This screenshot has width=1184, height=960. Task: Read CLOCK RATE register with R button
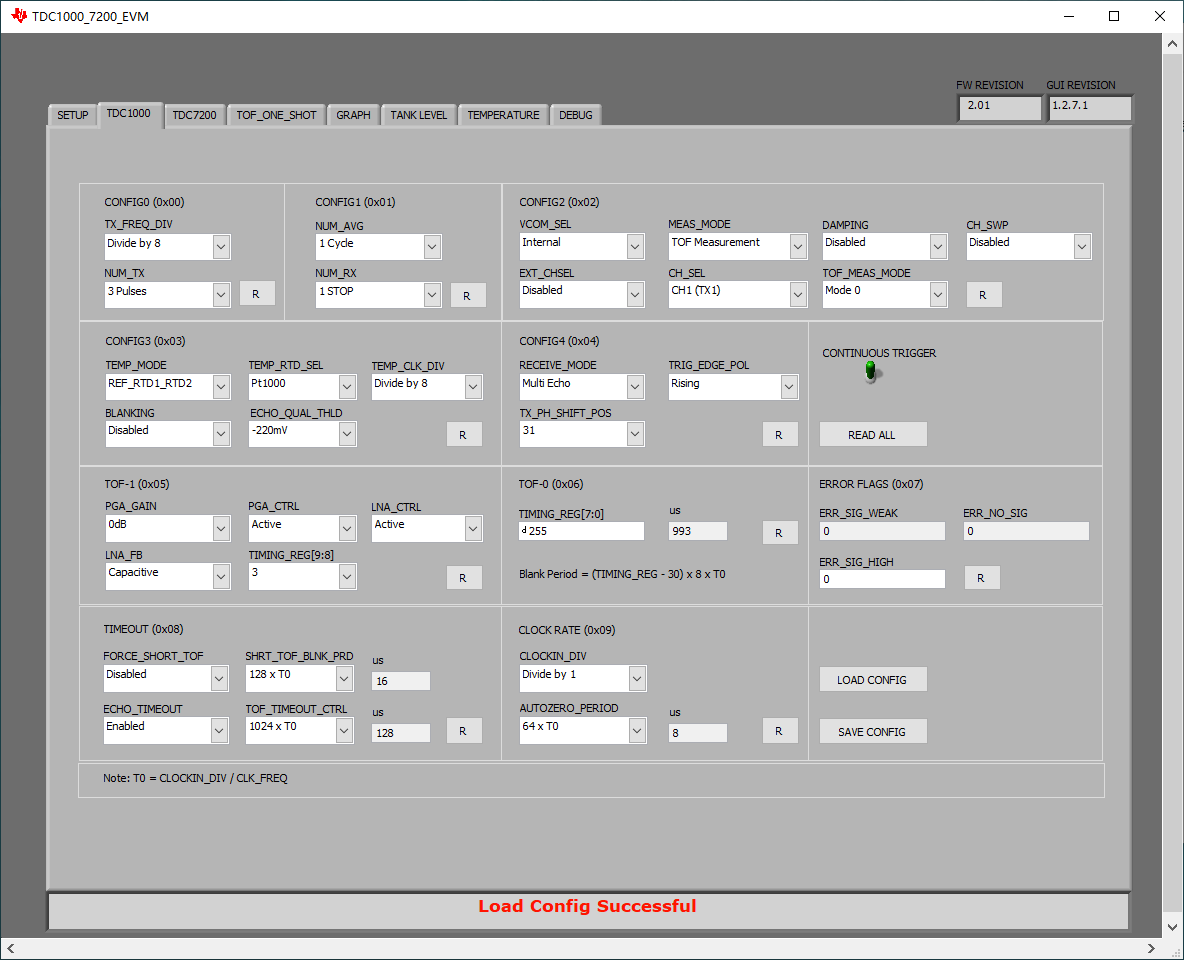coord(779,730)
